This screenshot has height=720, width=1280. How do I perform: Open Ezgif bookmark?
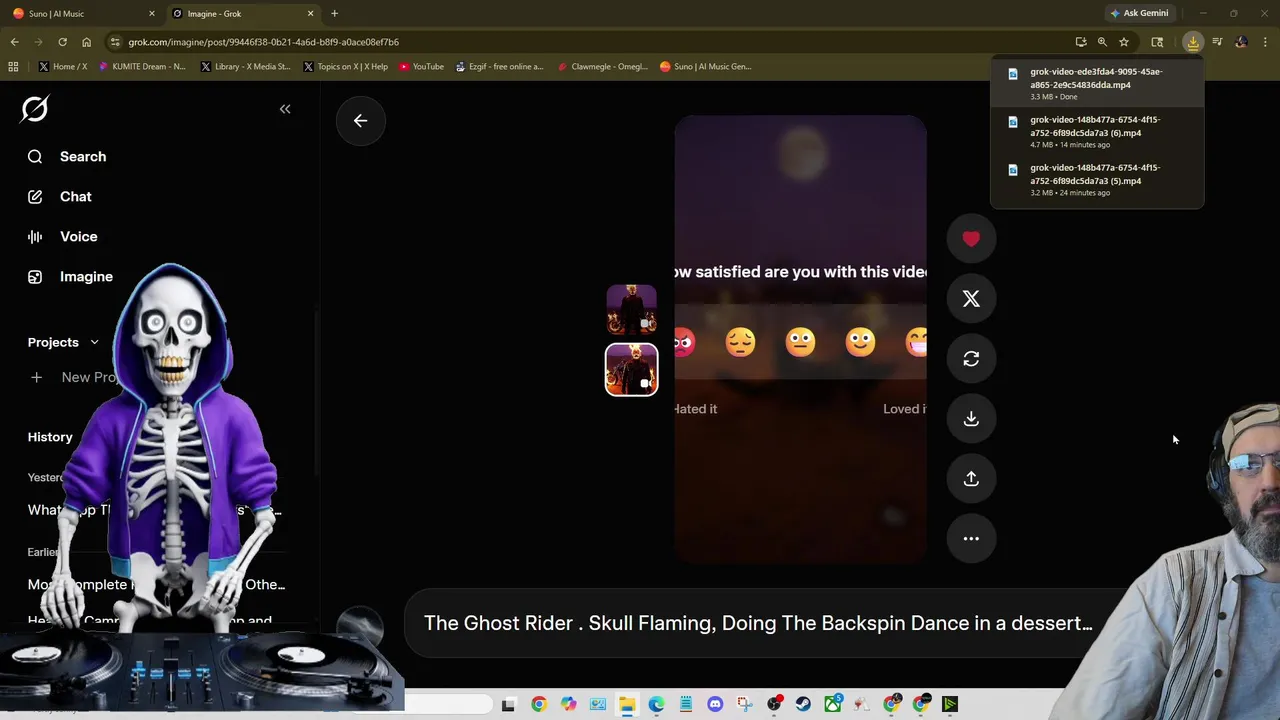(499, 66)
